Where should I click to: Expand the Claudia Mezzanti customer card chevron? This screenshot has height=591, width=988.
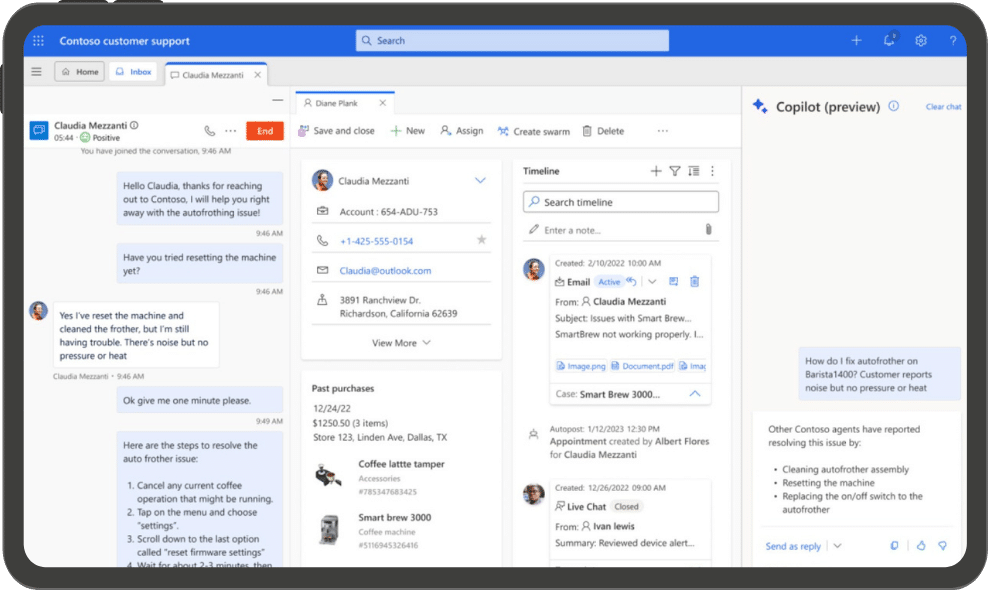click(x=480, y=181)
